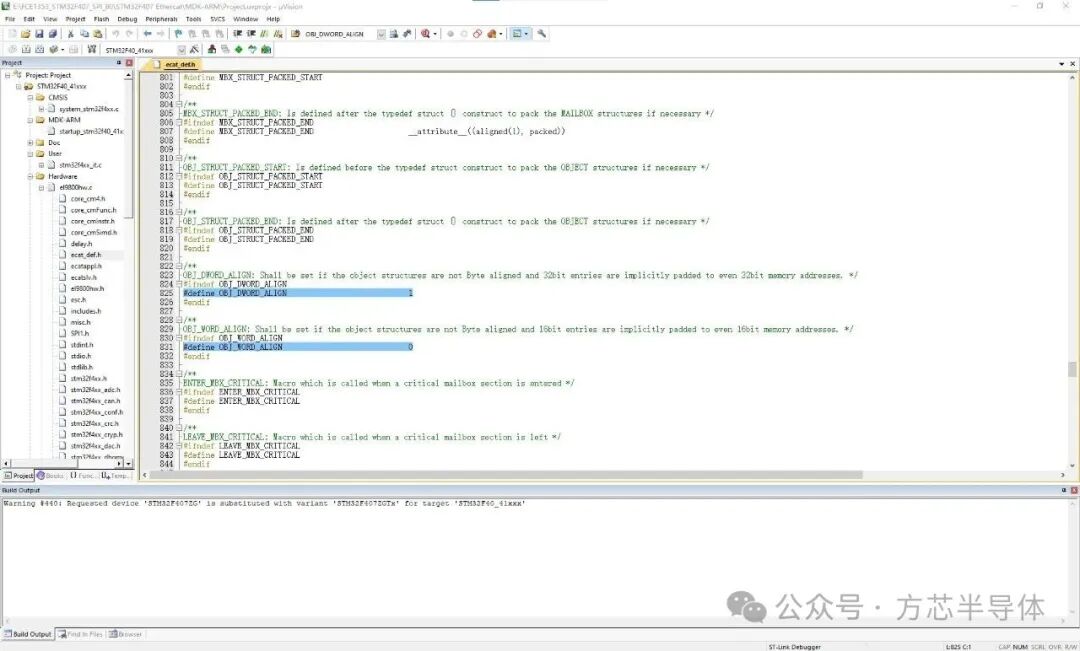1080x651 pixels.
Task: Open the Debug menu
Action: click(127, 19)
